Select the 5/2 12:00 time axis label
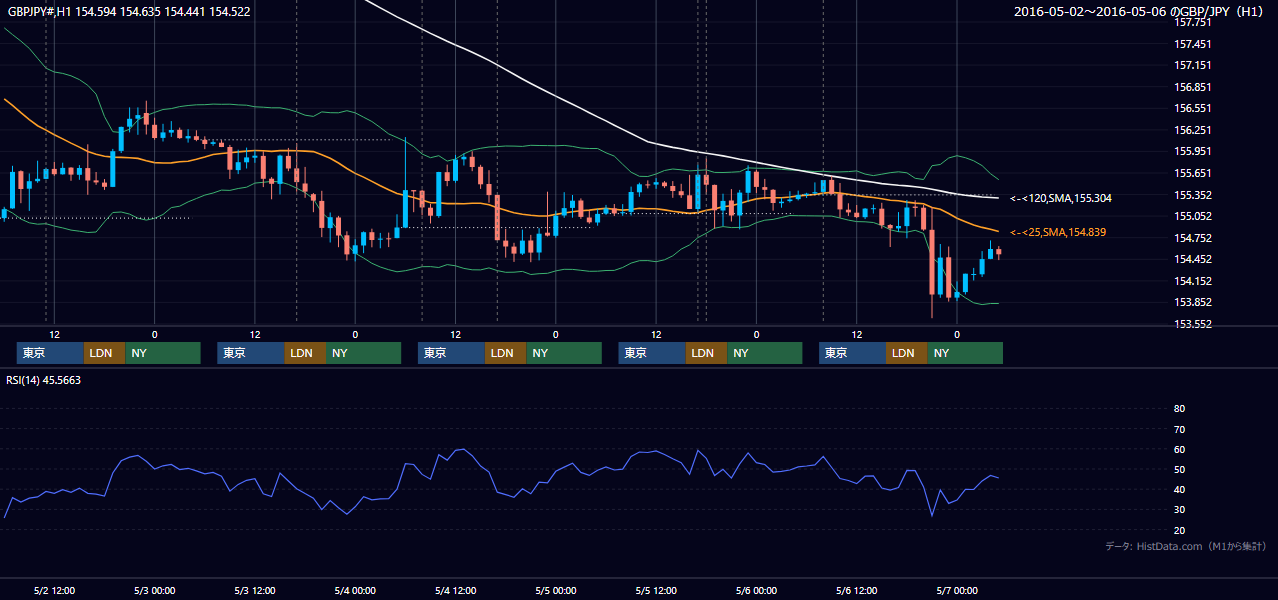 click(54, 590)
